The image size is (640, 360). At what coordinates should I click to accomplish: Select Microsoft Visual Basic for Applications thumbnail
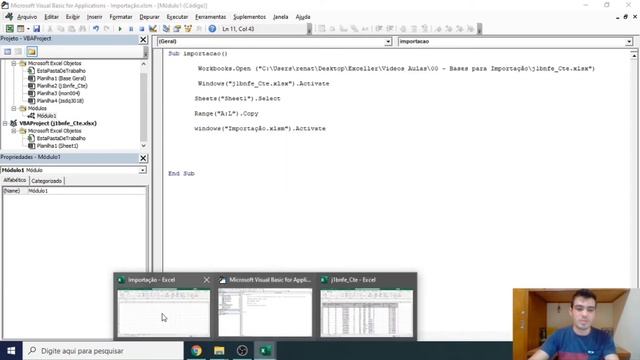tap(265, 313)
